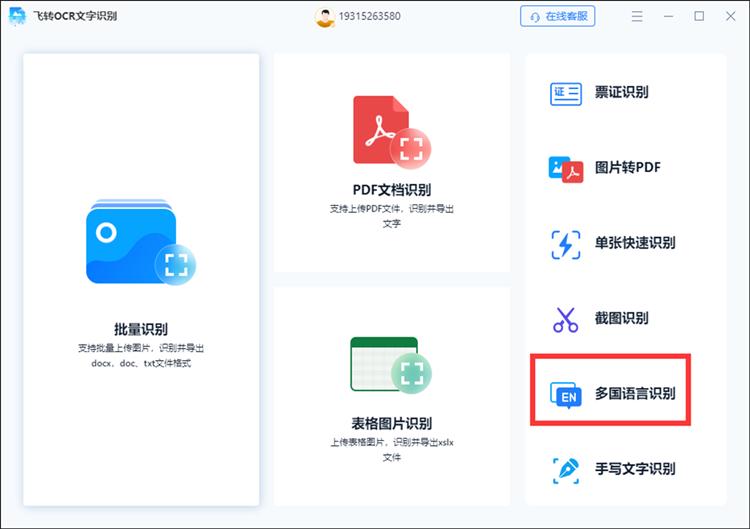Click the red PDF document icon
Viewport: 750px width, 529px height.
(392, 132)
